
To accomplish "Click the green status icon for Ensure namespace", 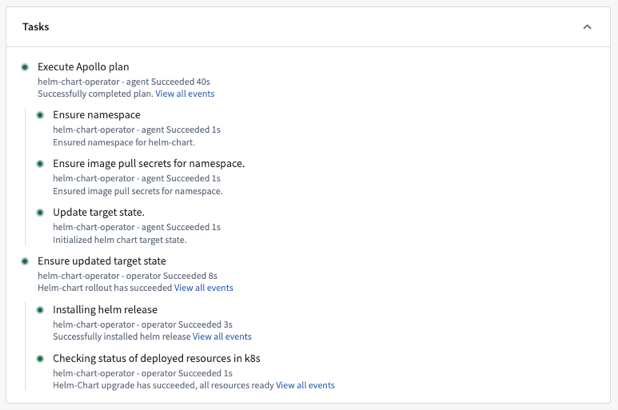I will point(41,116).
